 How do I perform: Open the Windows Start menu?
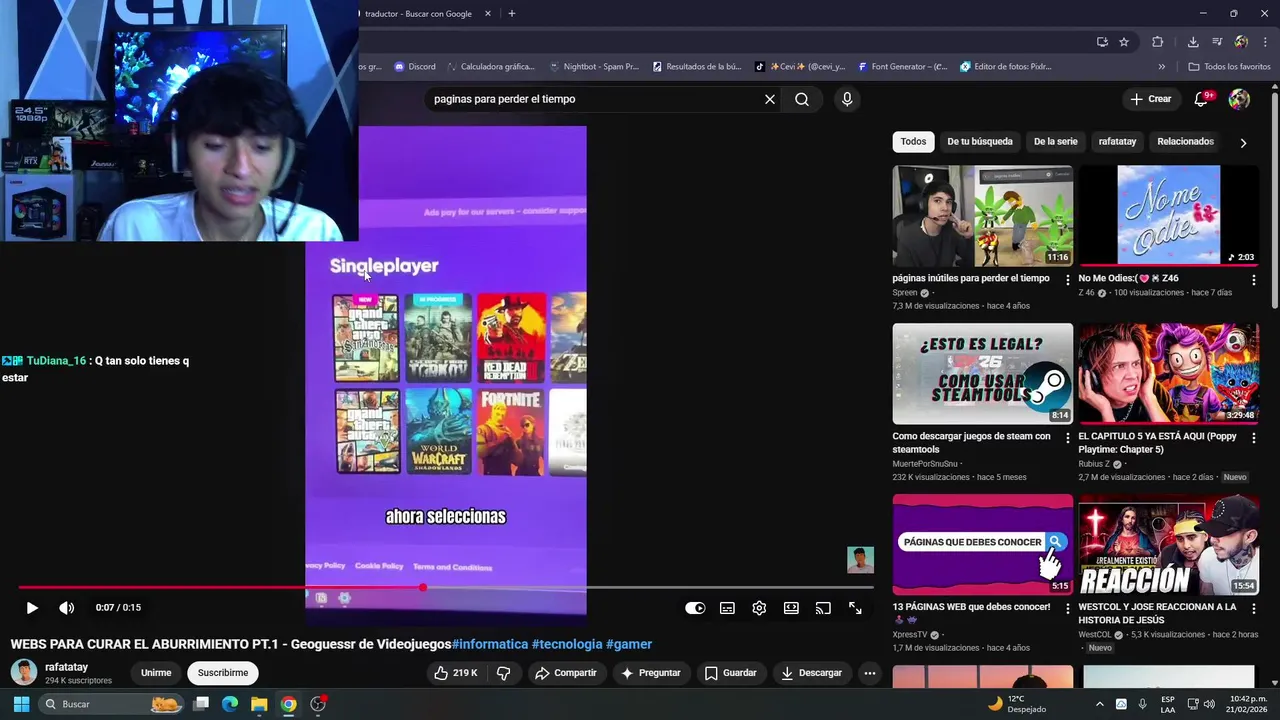point(21,704)
